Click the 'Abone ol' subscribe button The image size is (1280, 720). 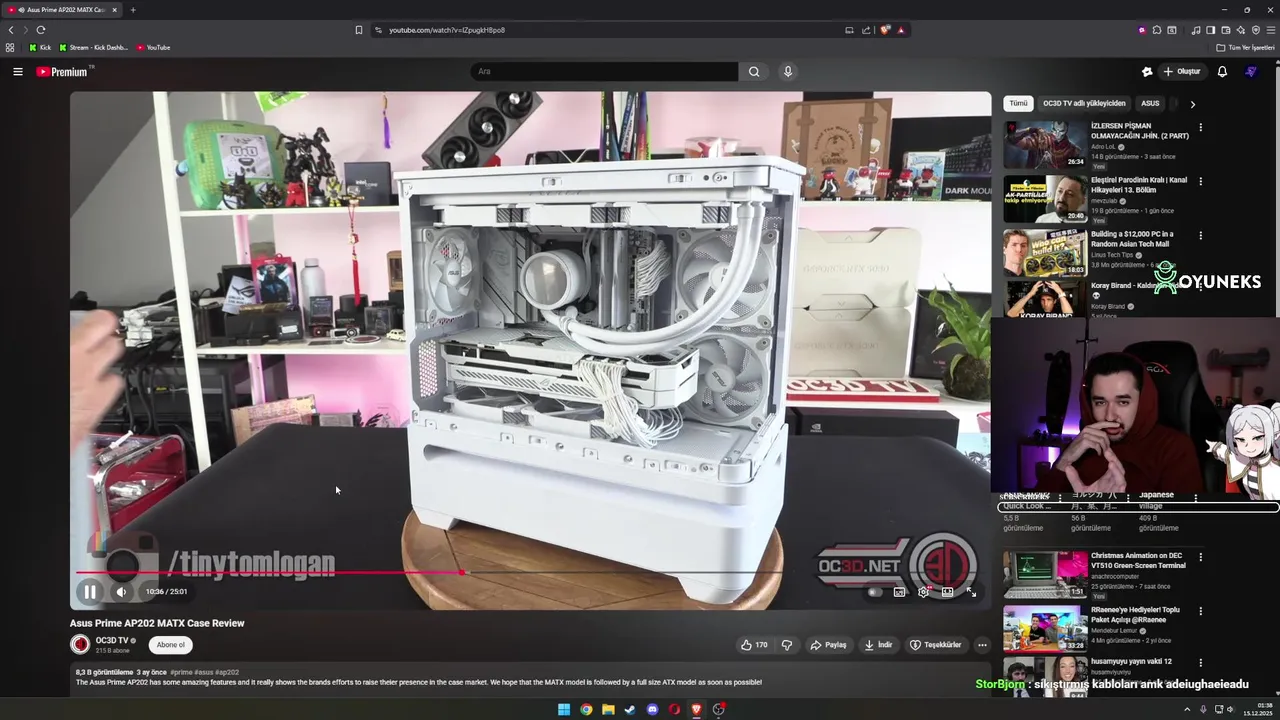171,645
